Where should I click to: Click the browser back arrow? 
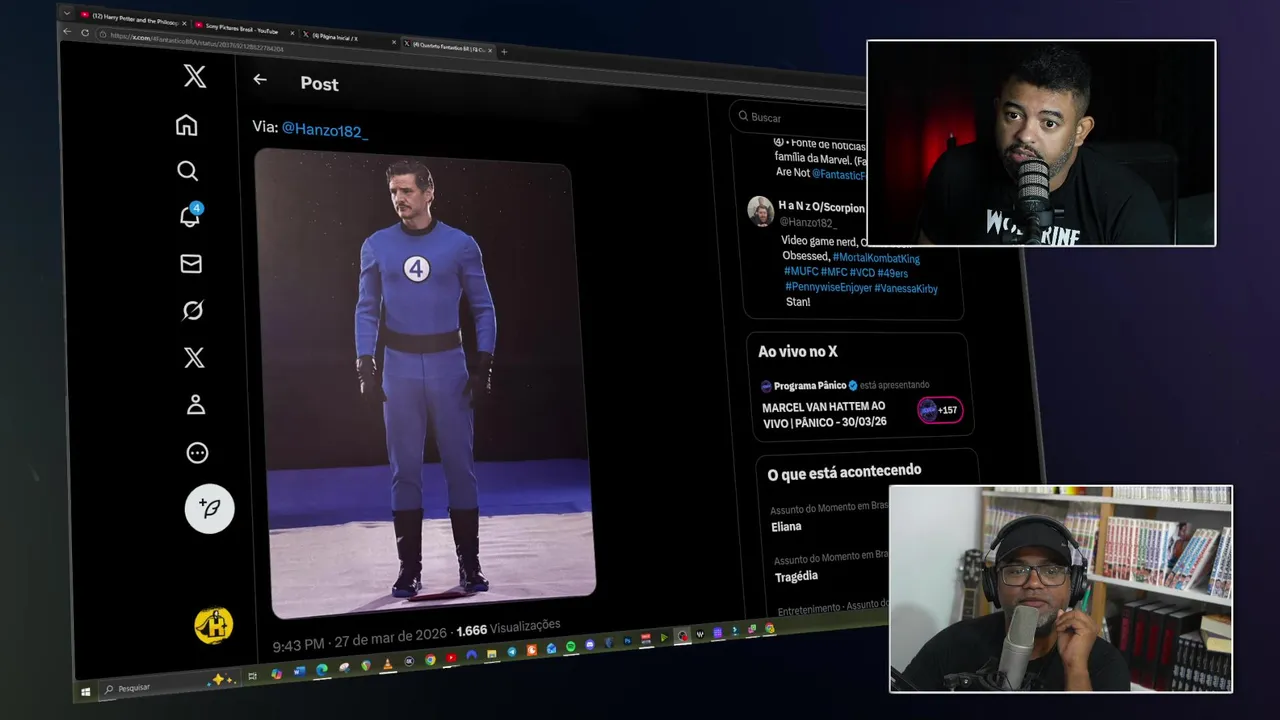tap(67, 31)
